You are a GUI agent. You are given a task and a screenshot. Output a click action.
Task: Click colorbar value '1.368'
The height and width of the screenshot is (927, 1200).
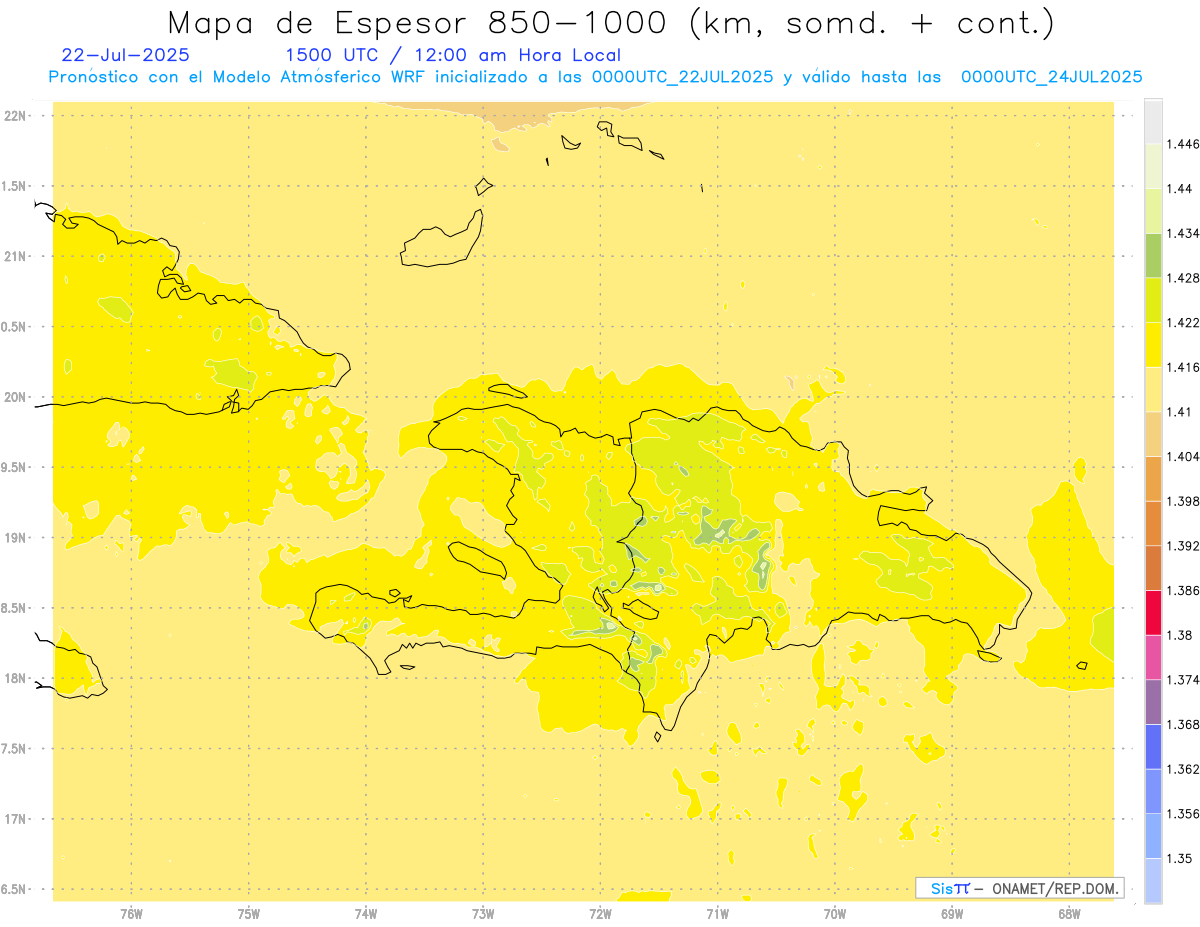click(x=1183, y=724)
